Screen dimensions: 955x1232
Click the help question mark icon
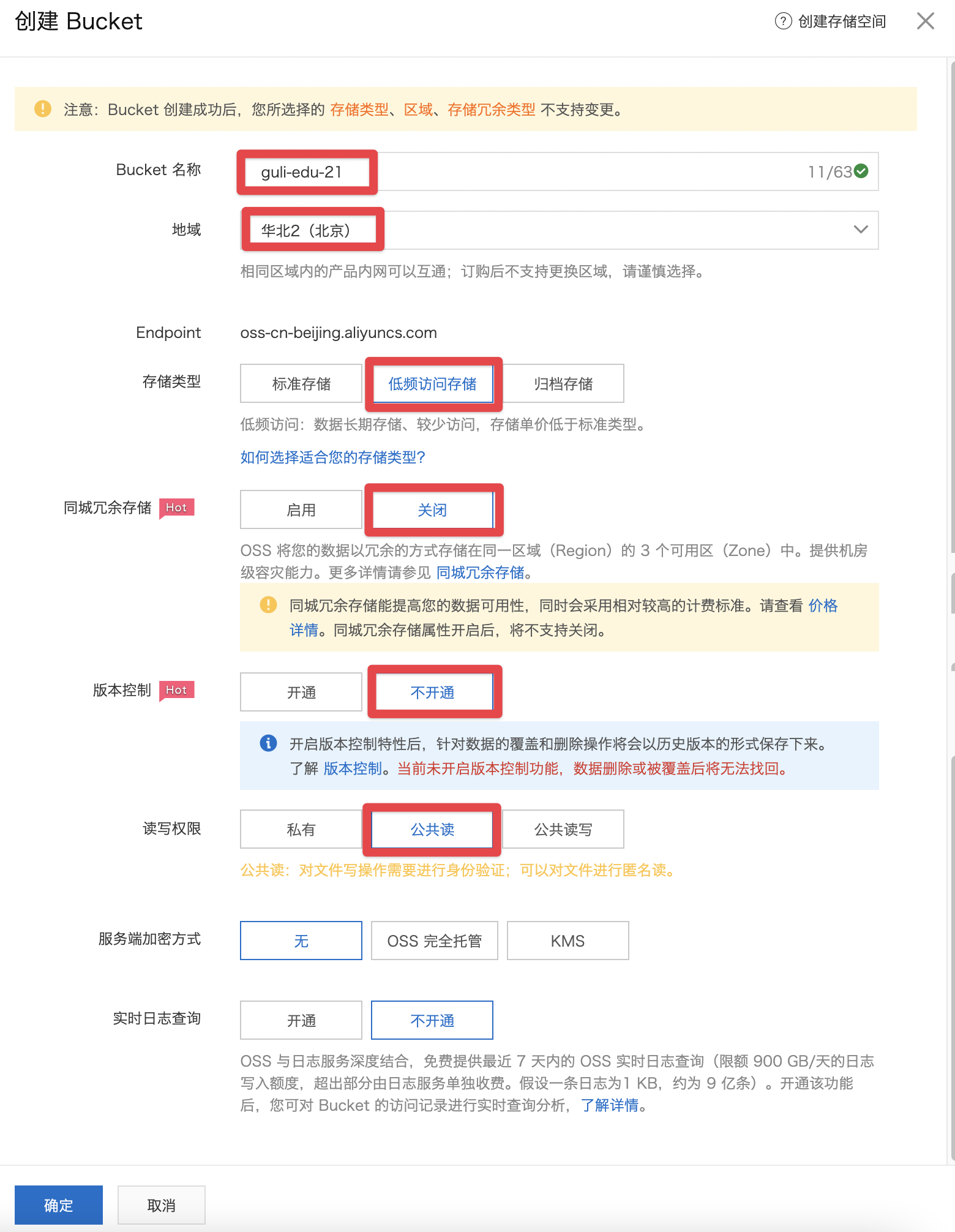click(783, 21)
